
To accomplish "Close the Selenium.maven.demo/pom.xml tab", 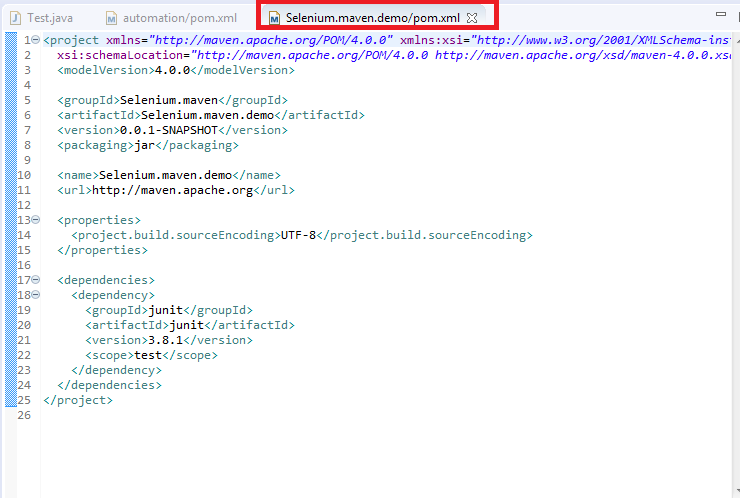I will (472, 18).
